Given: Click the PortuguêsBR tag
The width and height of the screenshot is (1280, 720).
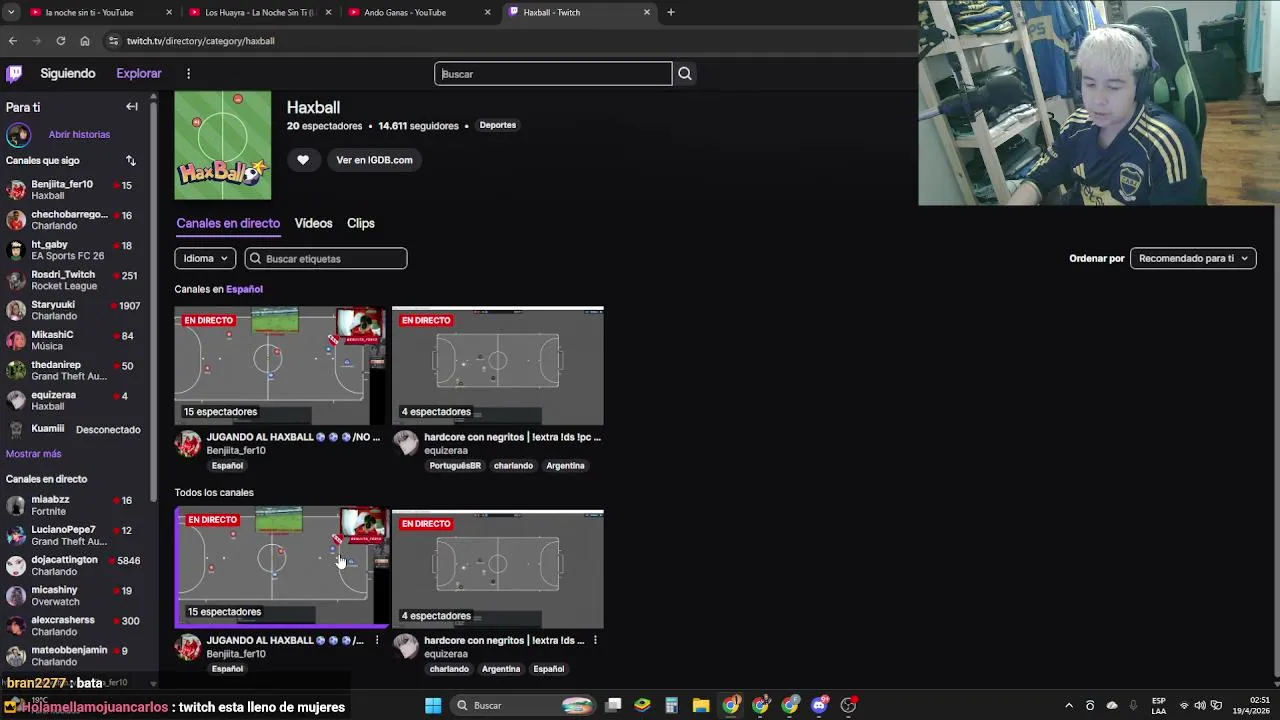Looking at the screenshot, I should pyautogui.click(x=455, y=466).
